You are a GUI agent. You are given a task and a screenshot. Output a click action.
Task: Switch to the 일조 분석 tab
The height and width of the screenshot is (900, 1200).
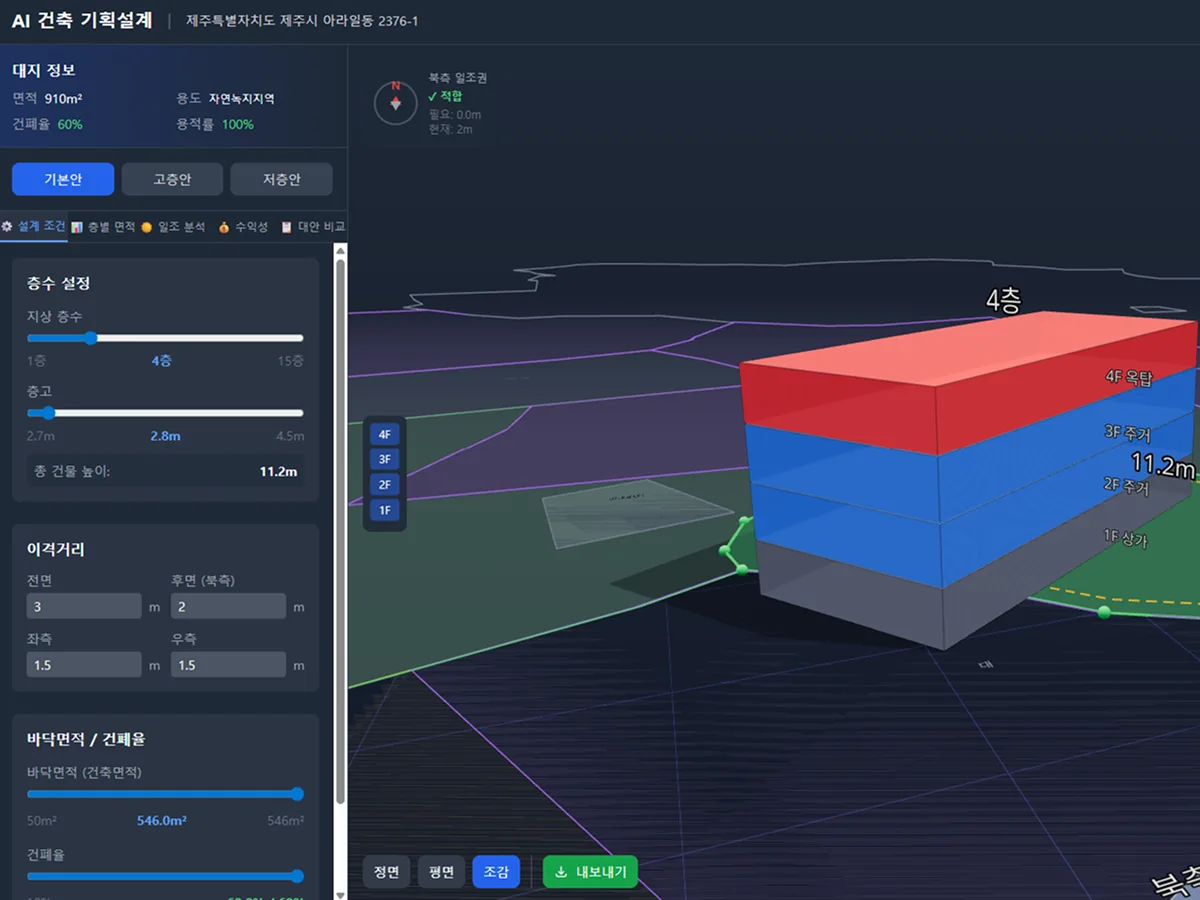(172, 227)
